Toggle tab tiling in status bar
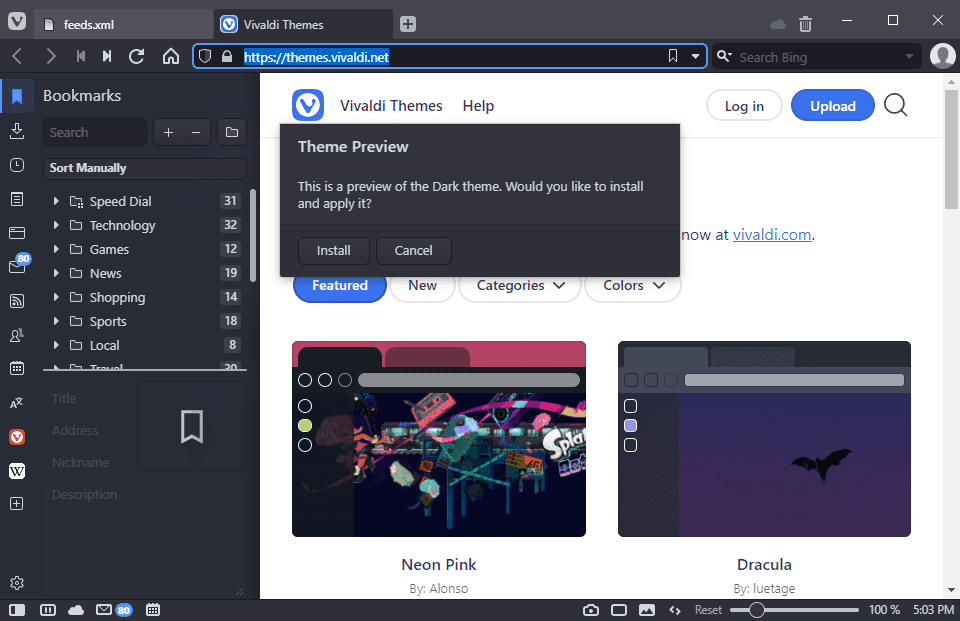The width and height of the screenshot is (960, 621). (x=48, y=610)
